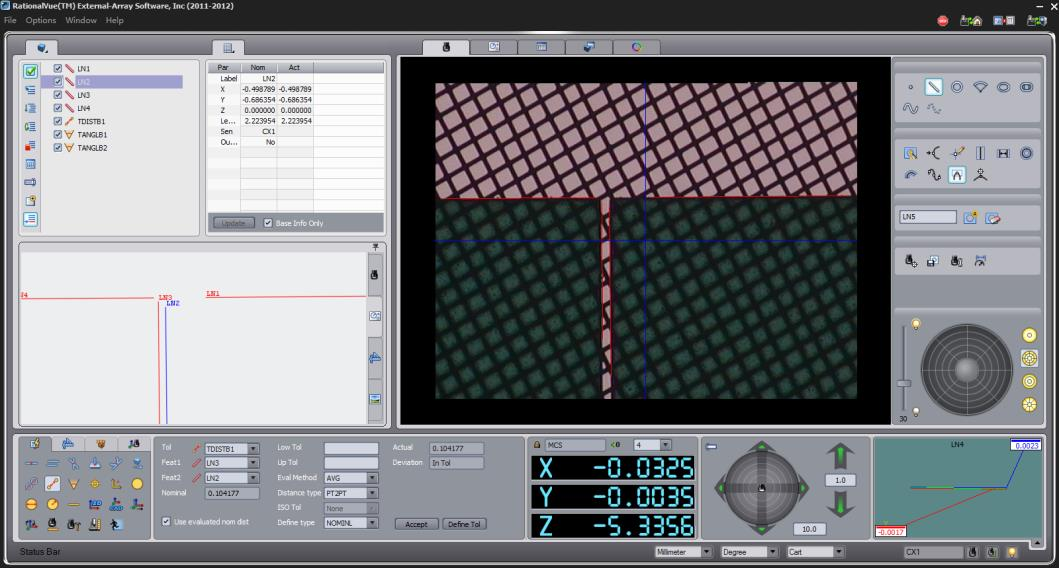Switch to the camera view tab

point(446,47)
